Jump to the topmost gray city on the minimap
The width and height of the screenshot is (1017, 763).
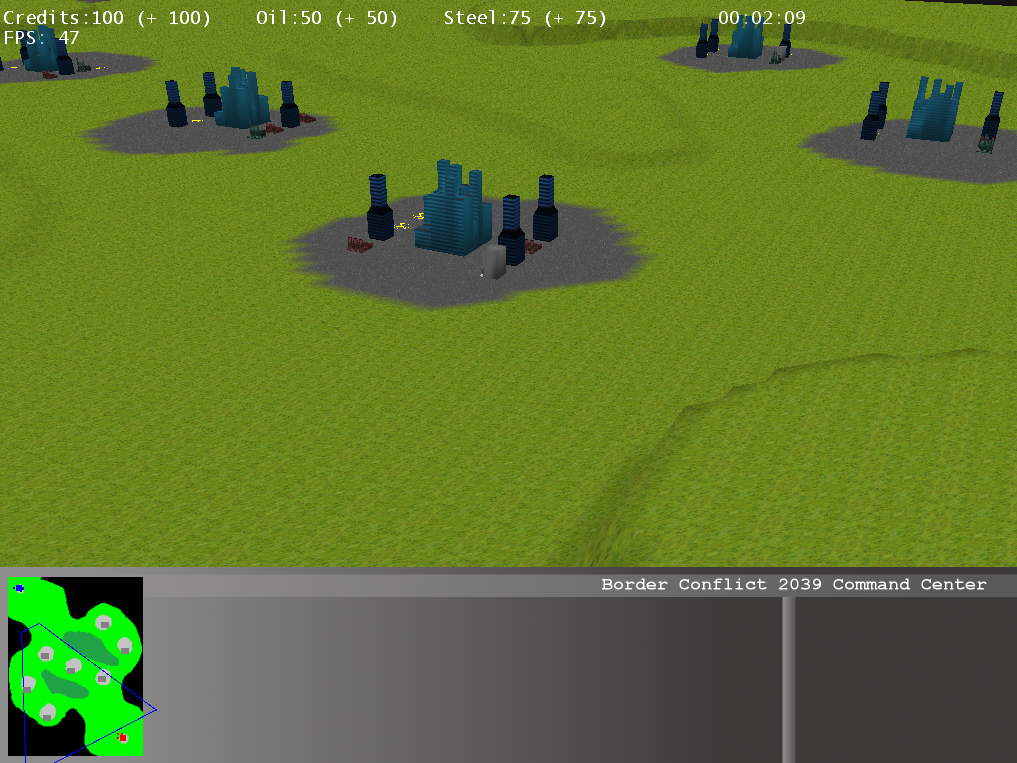[103, 624]
